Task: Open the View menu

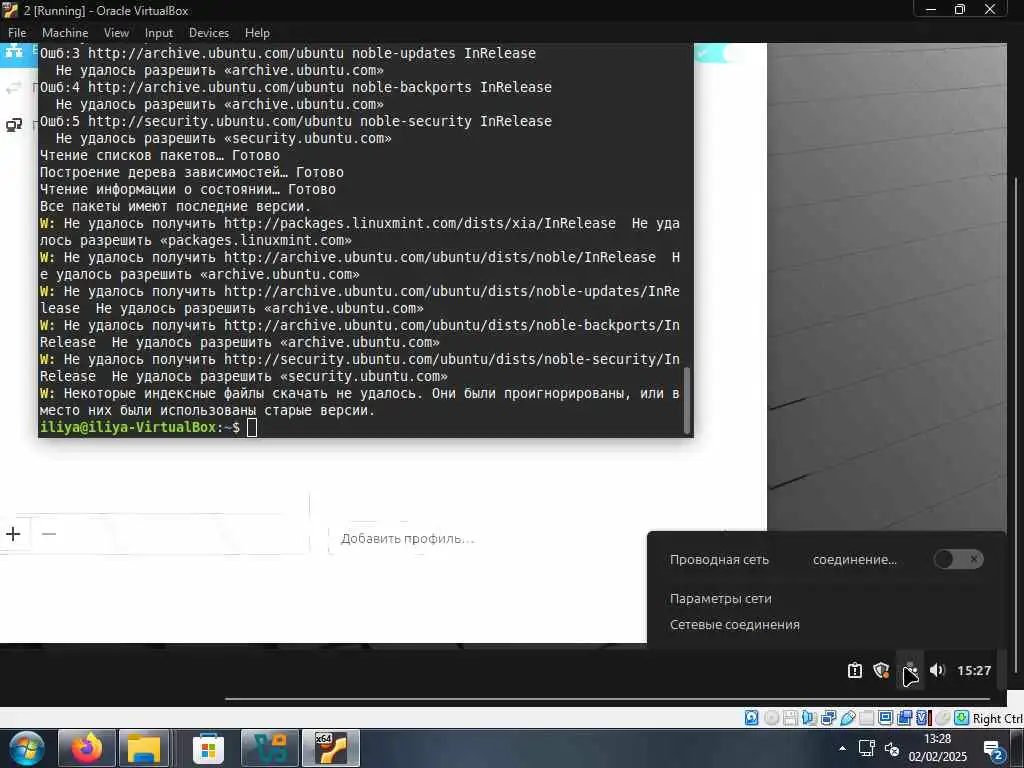Action: 116,33
